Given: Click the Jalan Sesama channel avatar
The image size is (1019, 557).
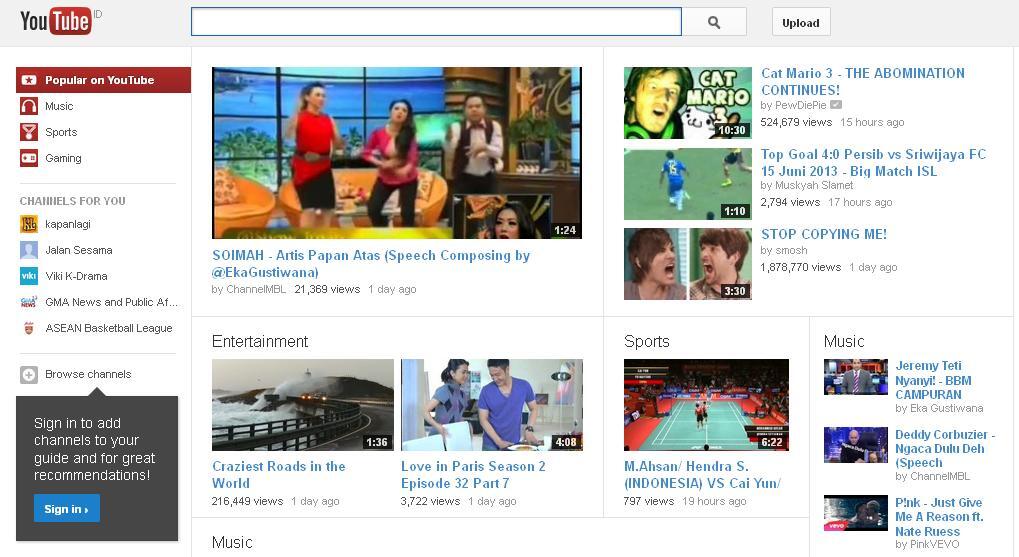Looking at the screenshot, I should coord(29,250).
